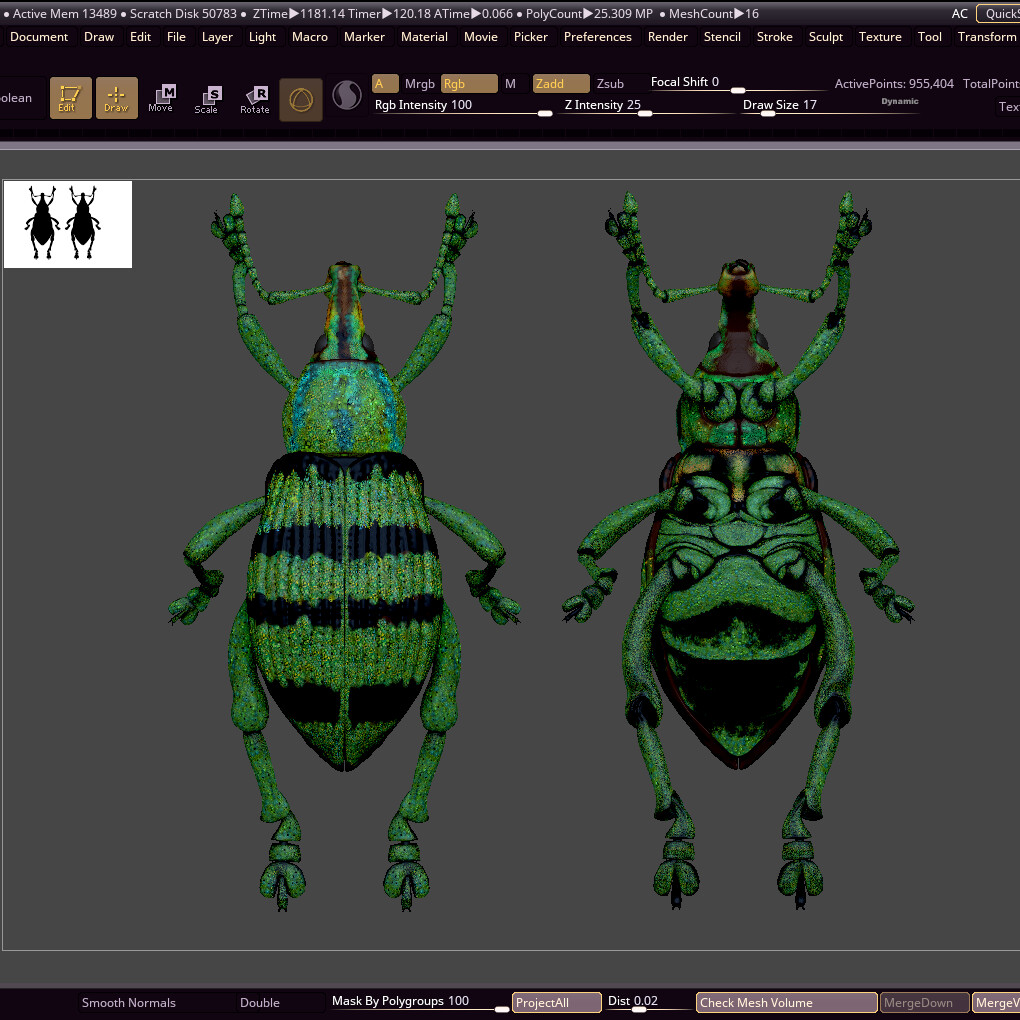The height and width of the screenshot is (1020, 1020).
Task: Open the Preferences menu
Action: (597, 37)
